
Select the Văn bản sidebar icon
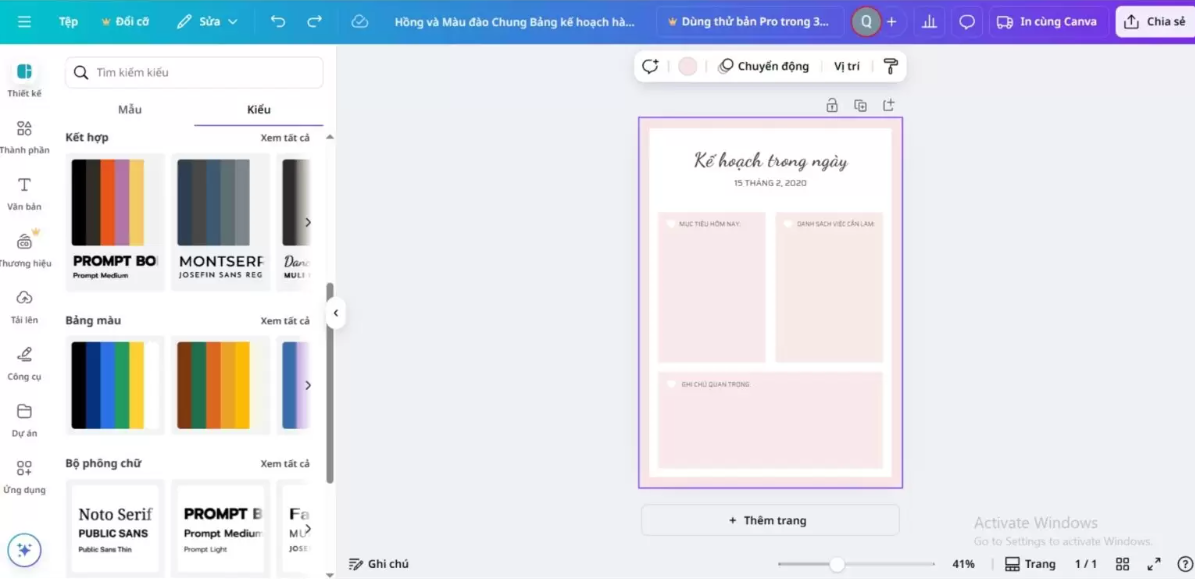[25, 192]
